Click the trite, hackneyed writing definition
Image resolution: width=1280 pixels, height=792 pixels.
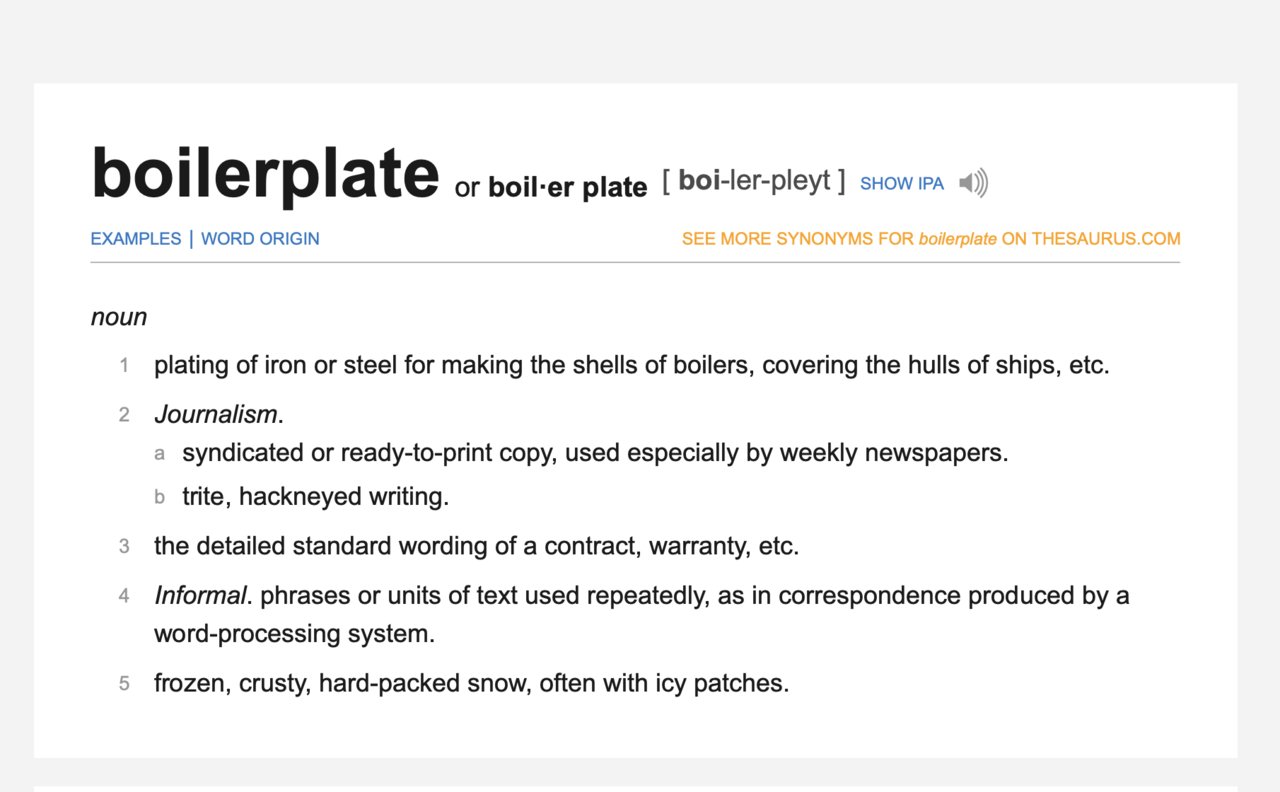tap(315, 497)
